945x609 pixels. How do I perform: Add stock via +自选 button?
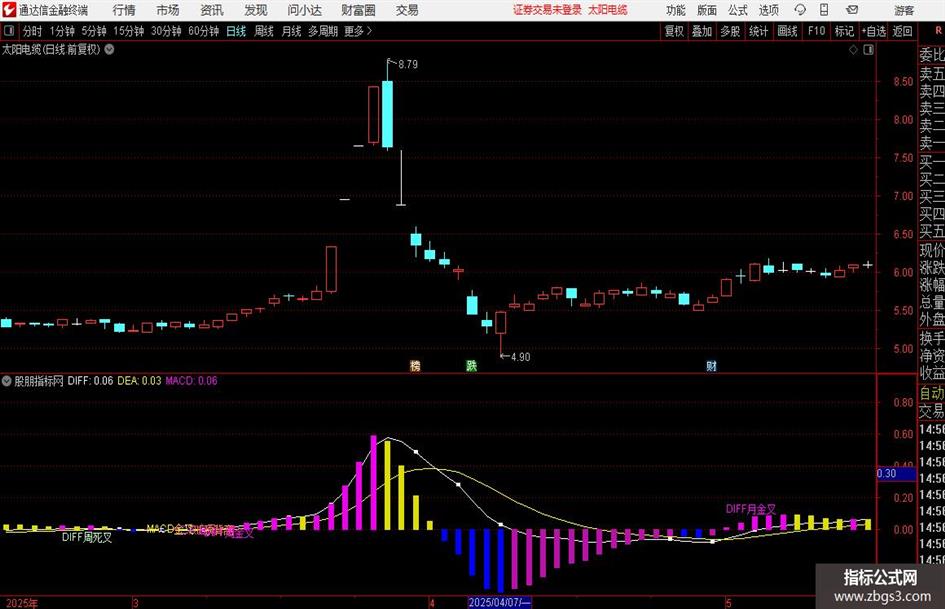pos(873,31)
